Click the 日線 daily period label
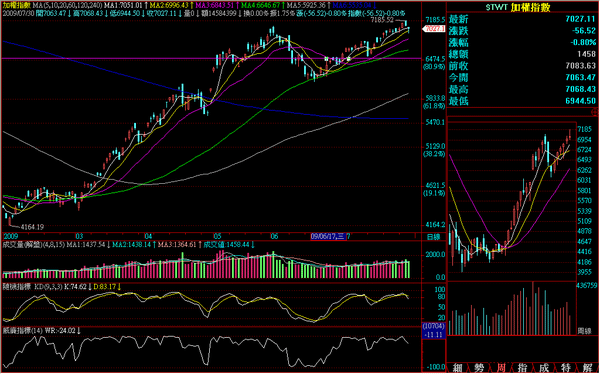 pyautogui.click(x=434, y=237)
